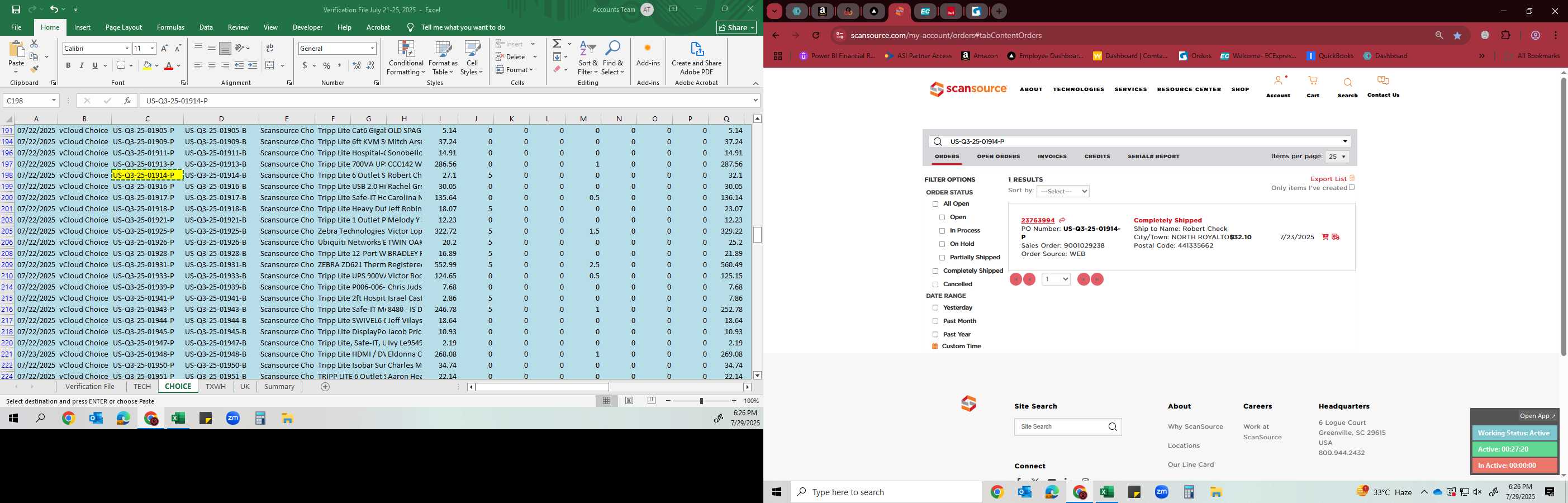Open Cell Styles gallery
Viewport: 1568px width, 503px height.
(x=472, y=59)
